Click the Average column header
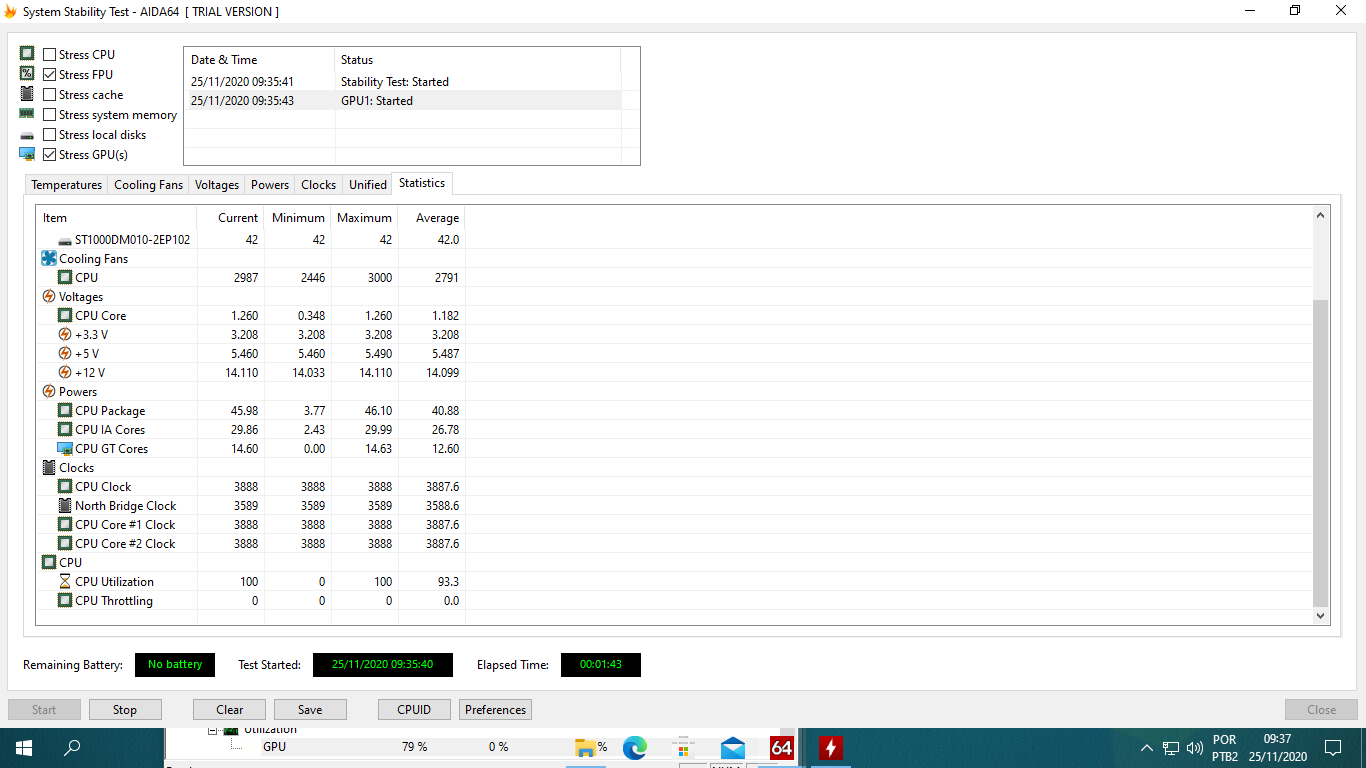1366x768 pixels. pyautogui.click(x=431, y=218)
